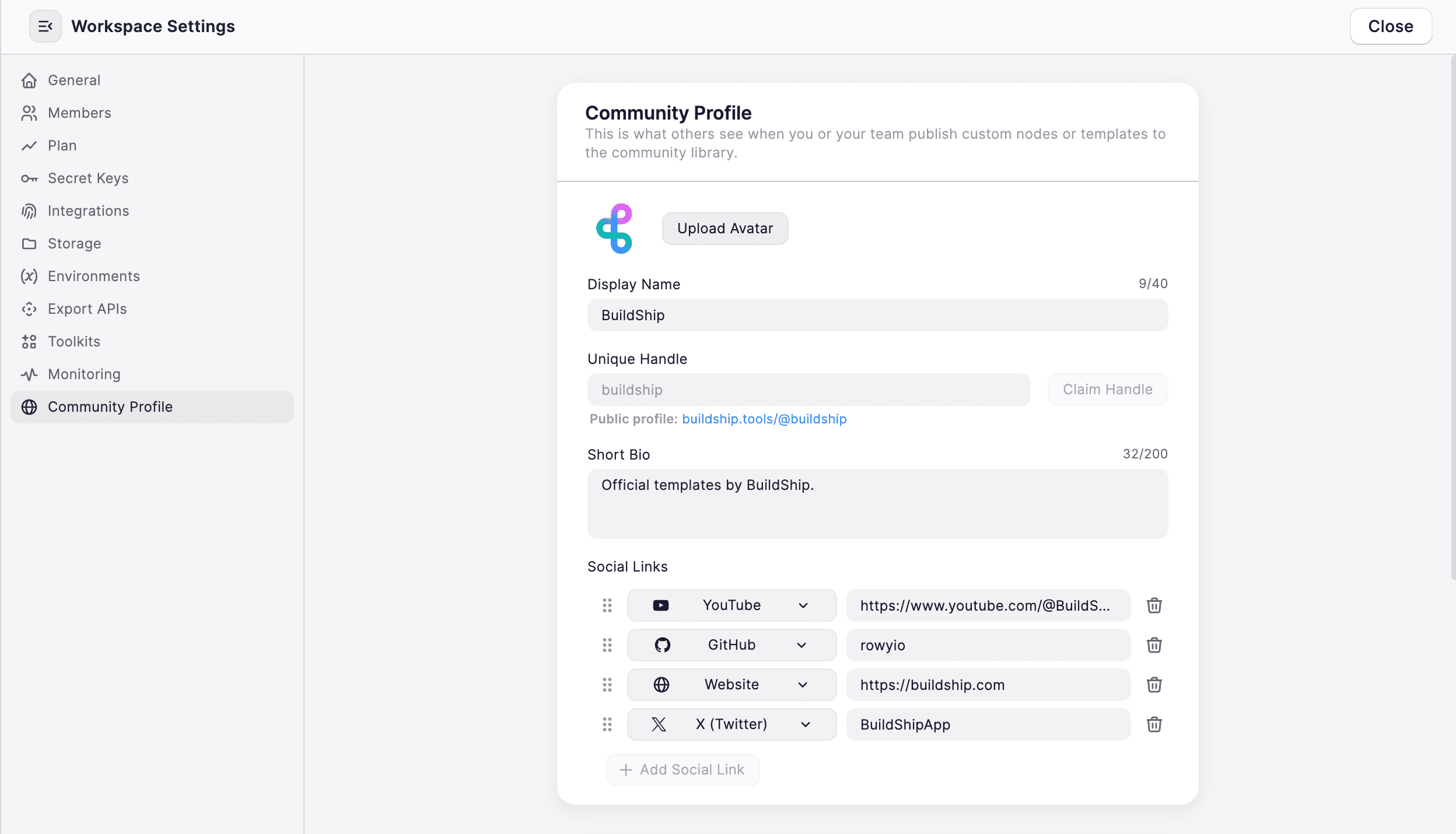Delete the Website social link
Viewport: 1456px width, 834px height.
pyautogui.click(x=1154, y=685)
